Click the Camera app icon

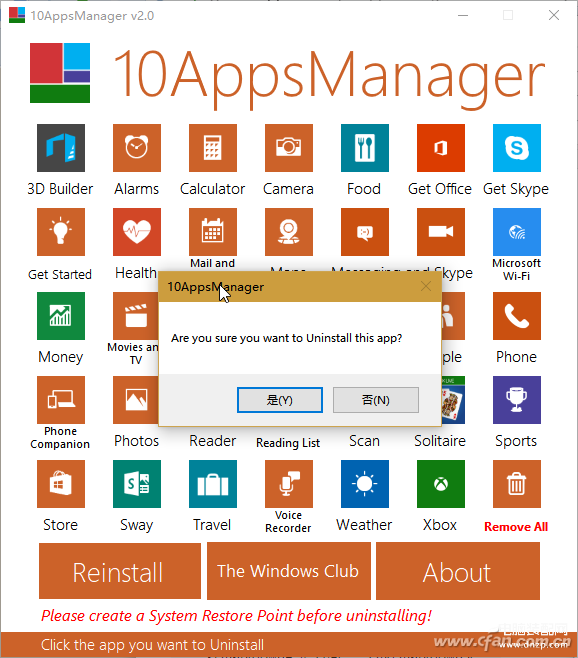289,148
